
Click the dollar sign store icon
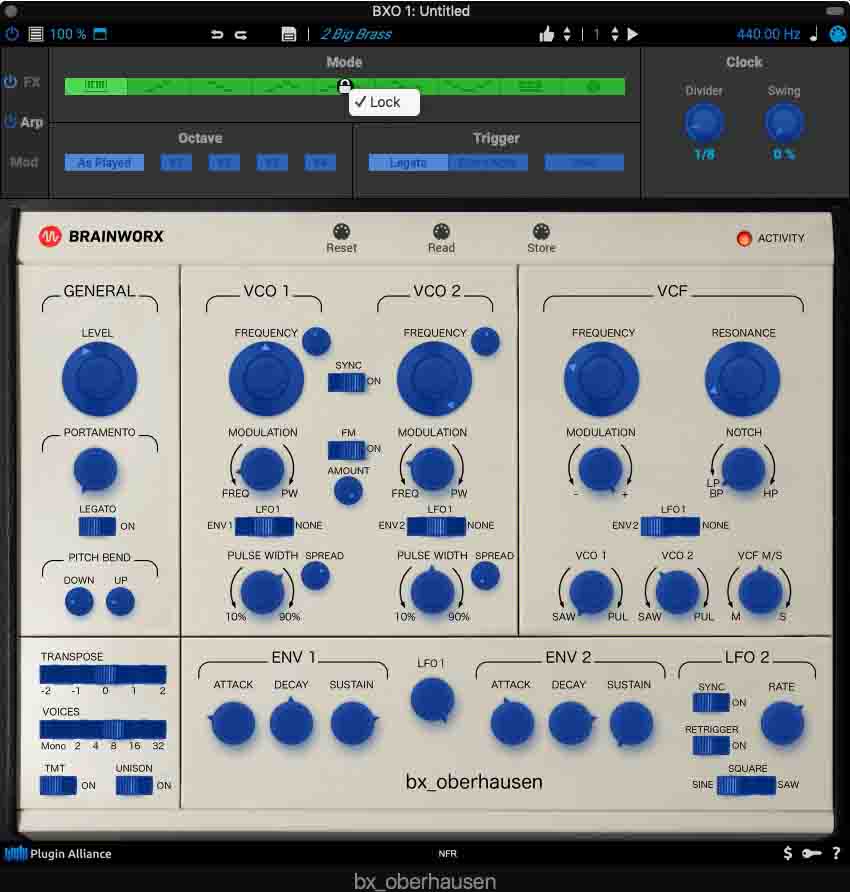(x=788, y=853)
